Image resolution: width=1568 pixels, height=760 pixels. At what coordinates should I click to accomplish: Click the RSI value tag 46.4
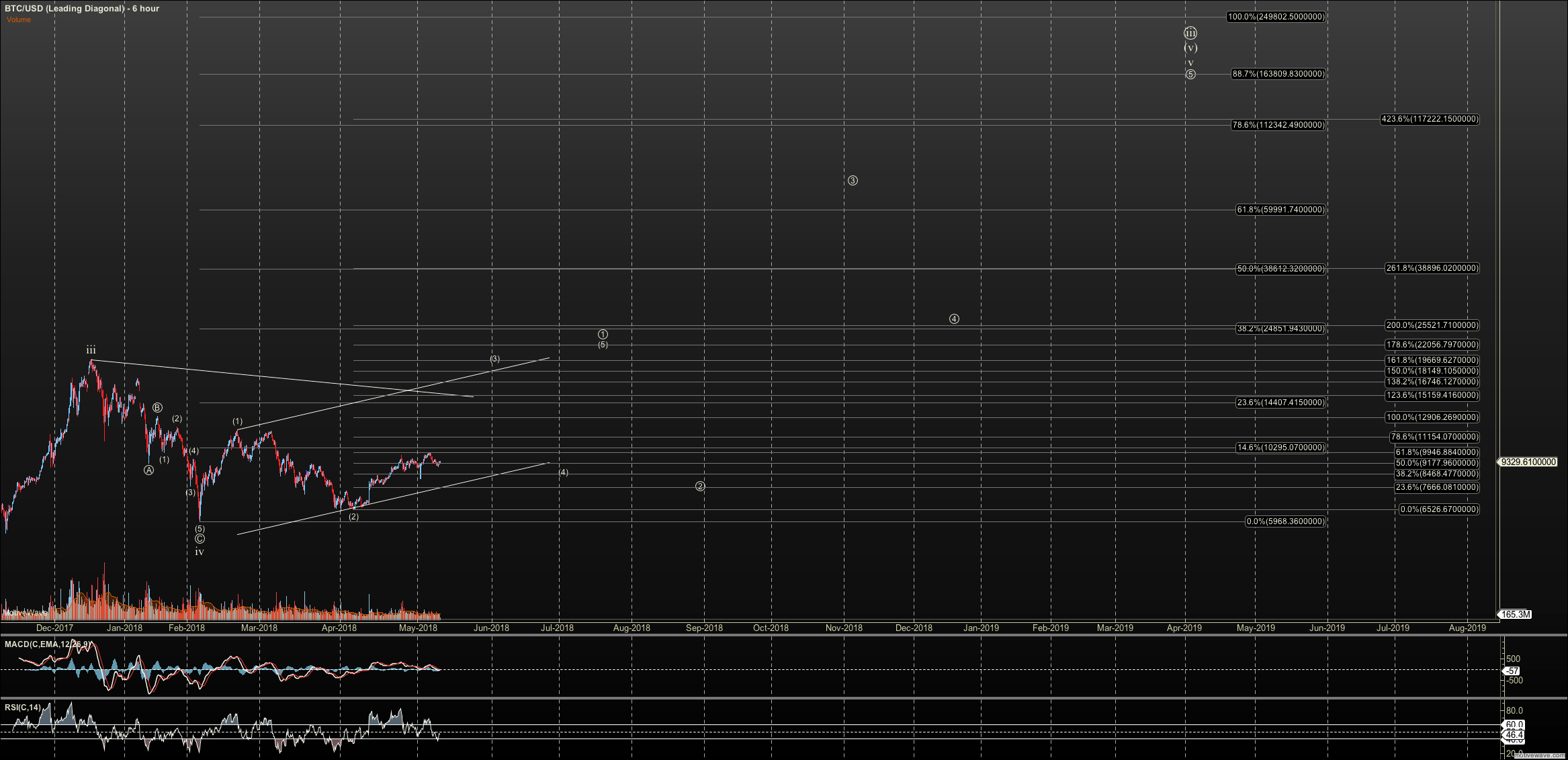pos(1514,735)
